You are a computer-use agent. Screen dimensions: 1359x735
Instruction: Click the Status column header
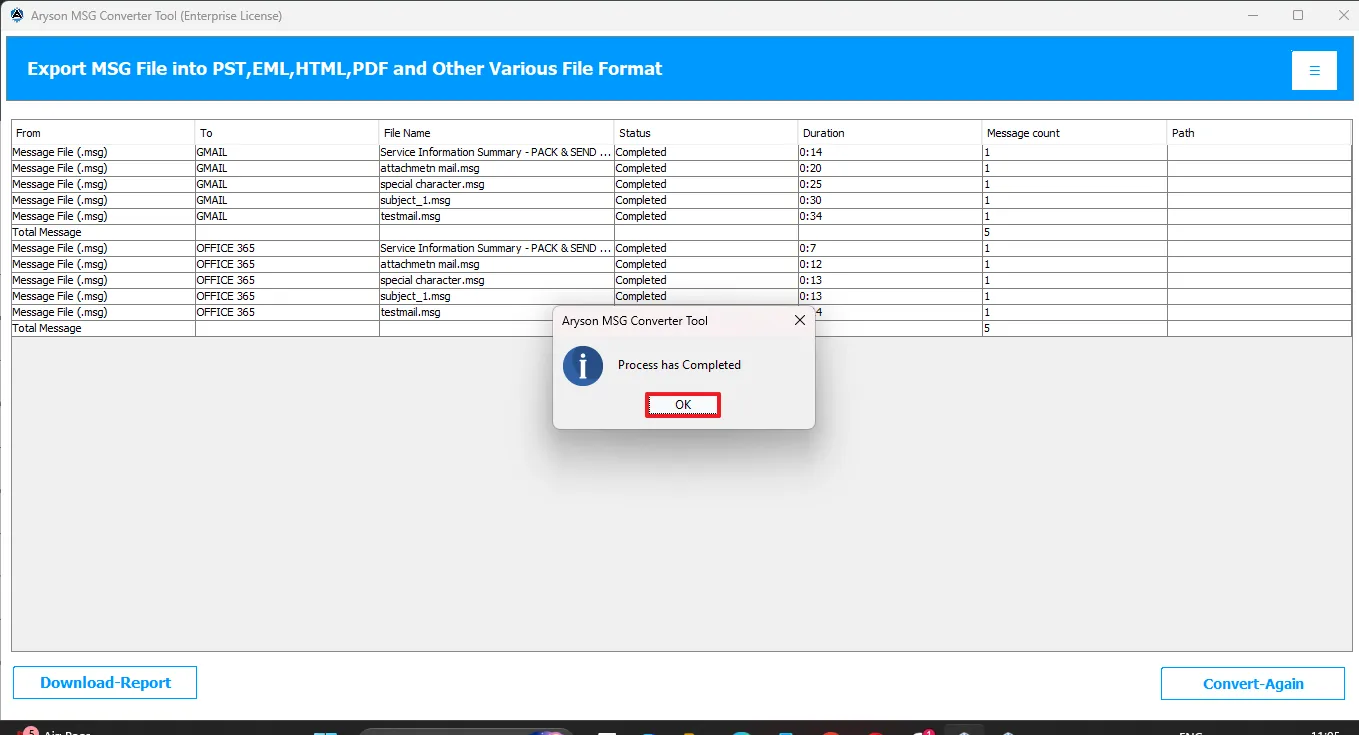[706, 133]
